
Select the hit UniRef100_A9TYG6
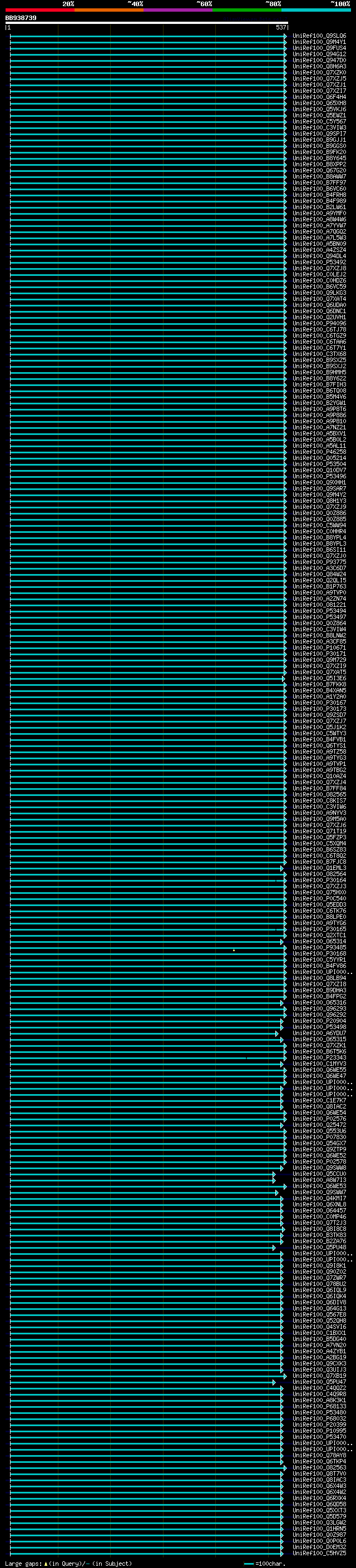(319, 923)
